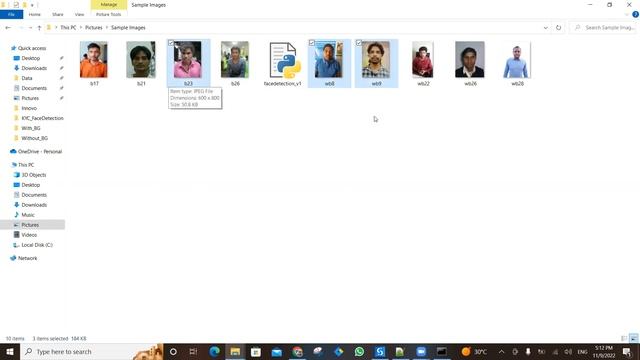This screenshot has width=640, height=360.
Task: Click Pictures in address breadcrumb
Action: (94, 28)
